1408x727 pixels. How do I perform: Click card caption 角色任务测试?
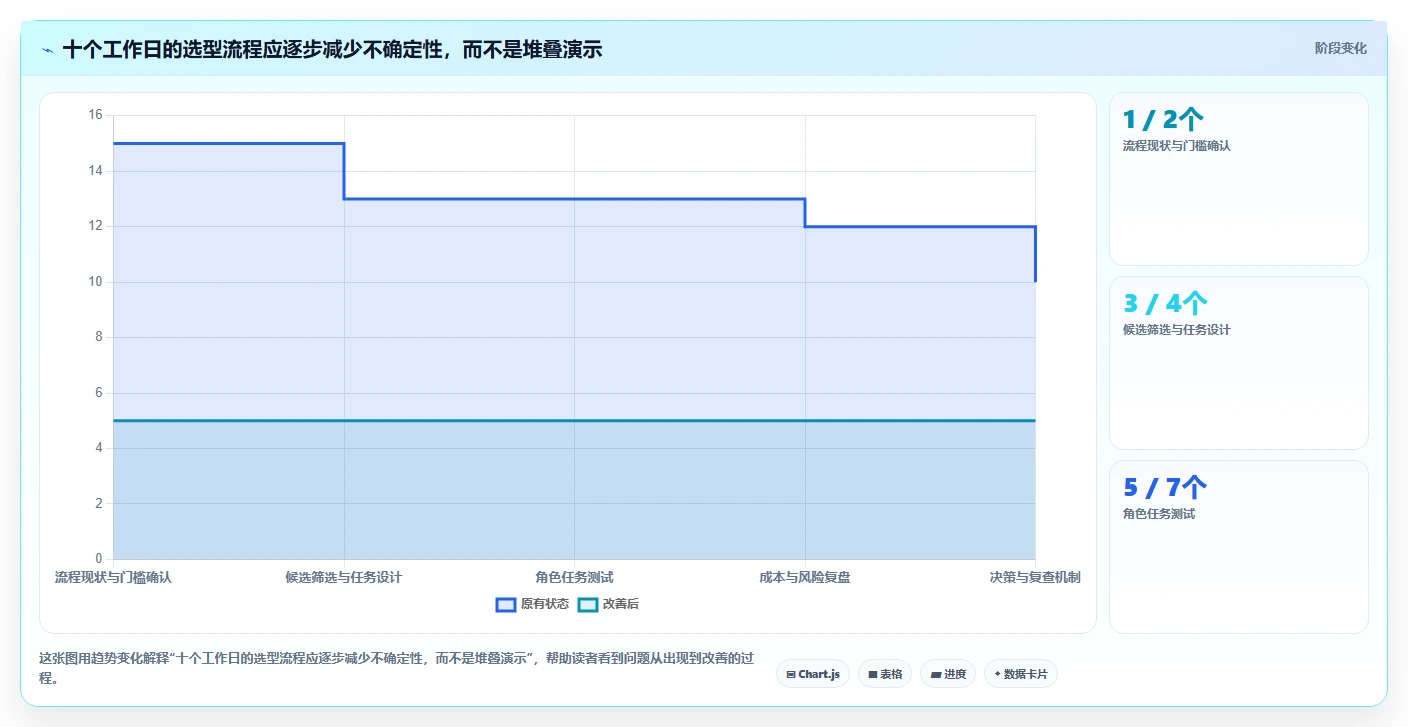pyautogui.click(x=1158, y=514)
